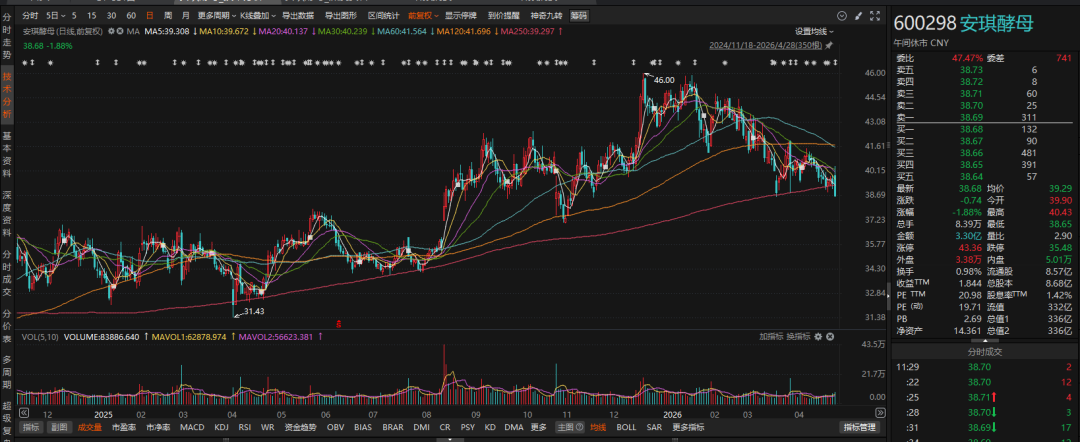Screen dimensions: 1080x442
Task: Click the circled down-arrow icon above chart
Action: (x=841, y=17)
